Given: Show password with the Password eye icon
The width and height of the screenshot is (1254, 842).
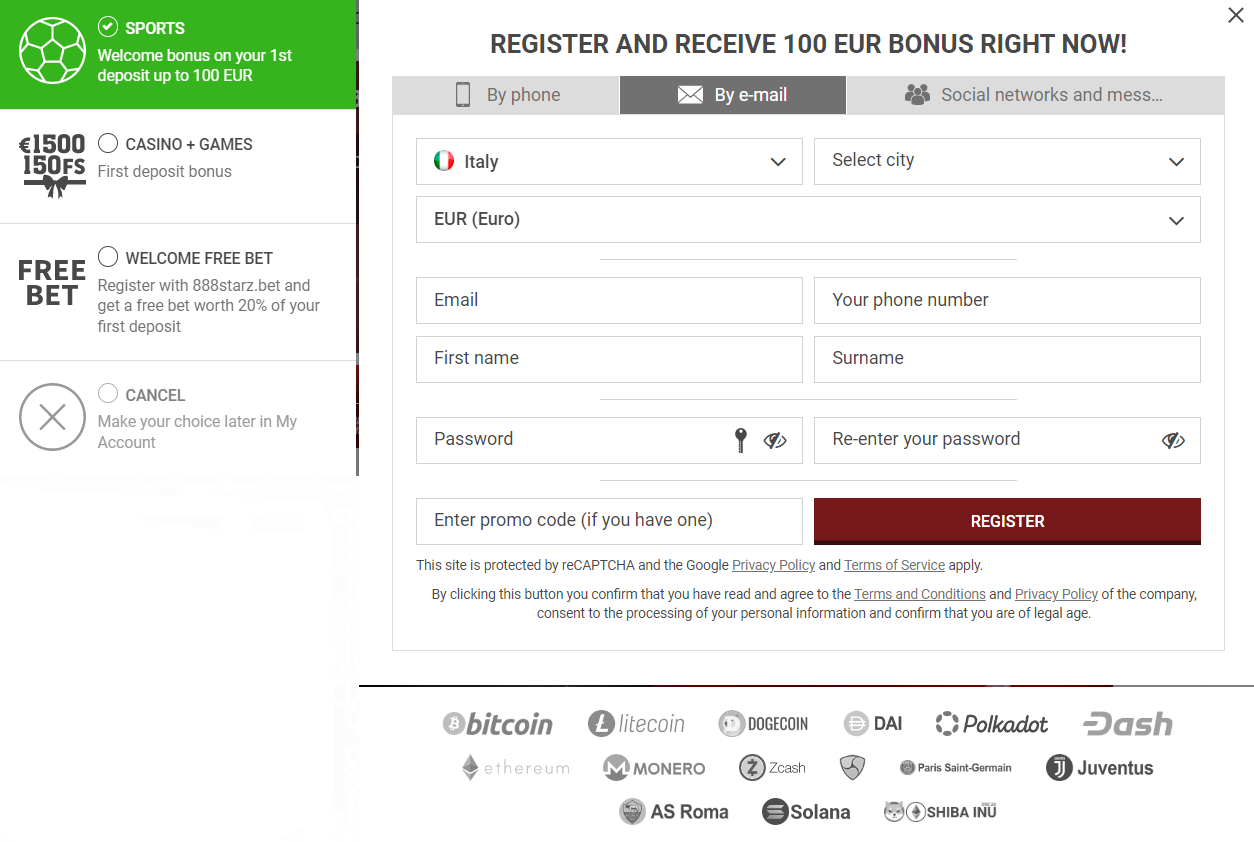Looking at the screenshot, I should coord(775,440).
